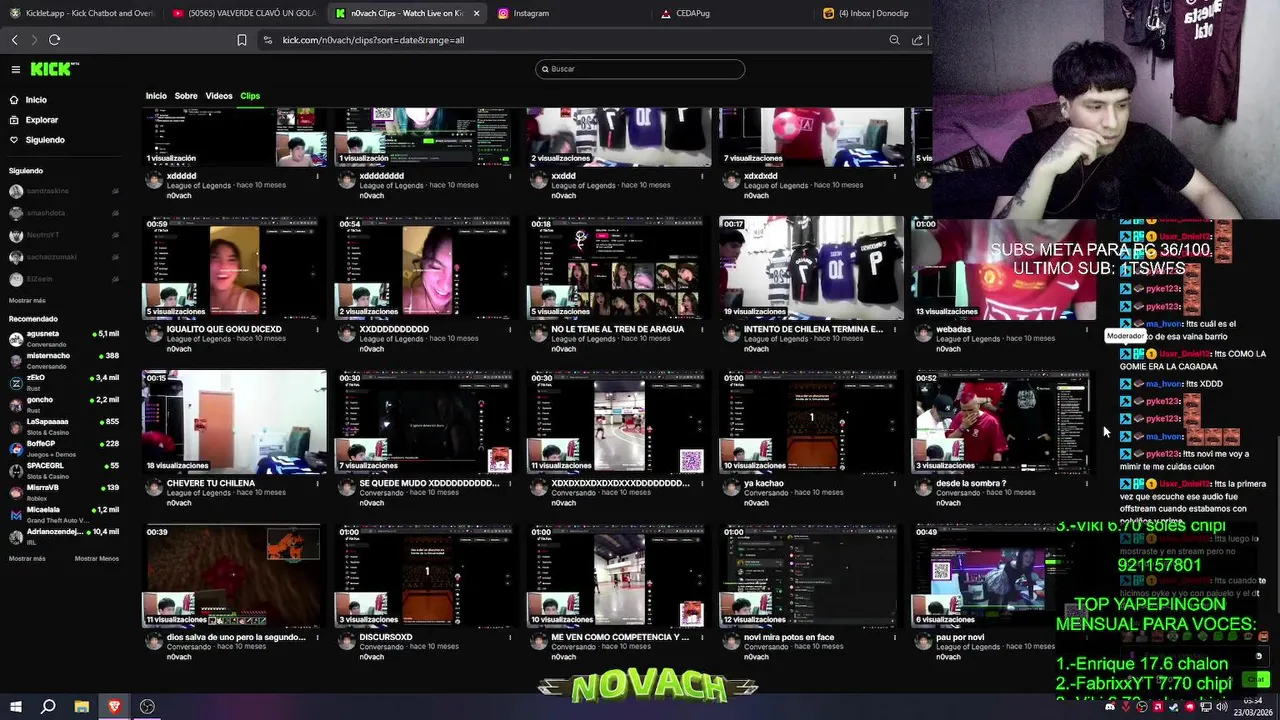This screenshot has width=1280, height=720.
Task: Click n0vach avatar under IGUALITO QUE GOKU clip
Action: (x=154, y=334)
